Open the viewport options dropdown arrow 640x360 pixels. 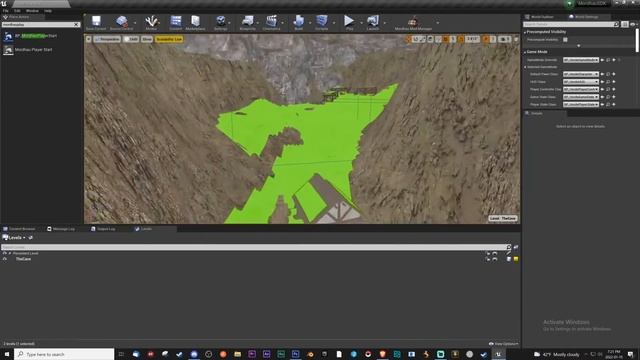89,39
